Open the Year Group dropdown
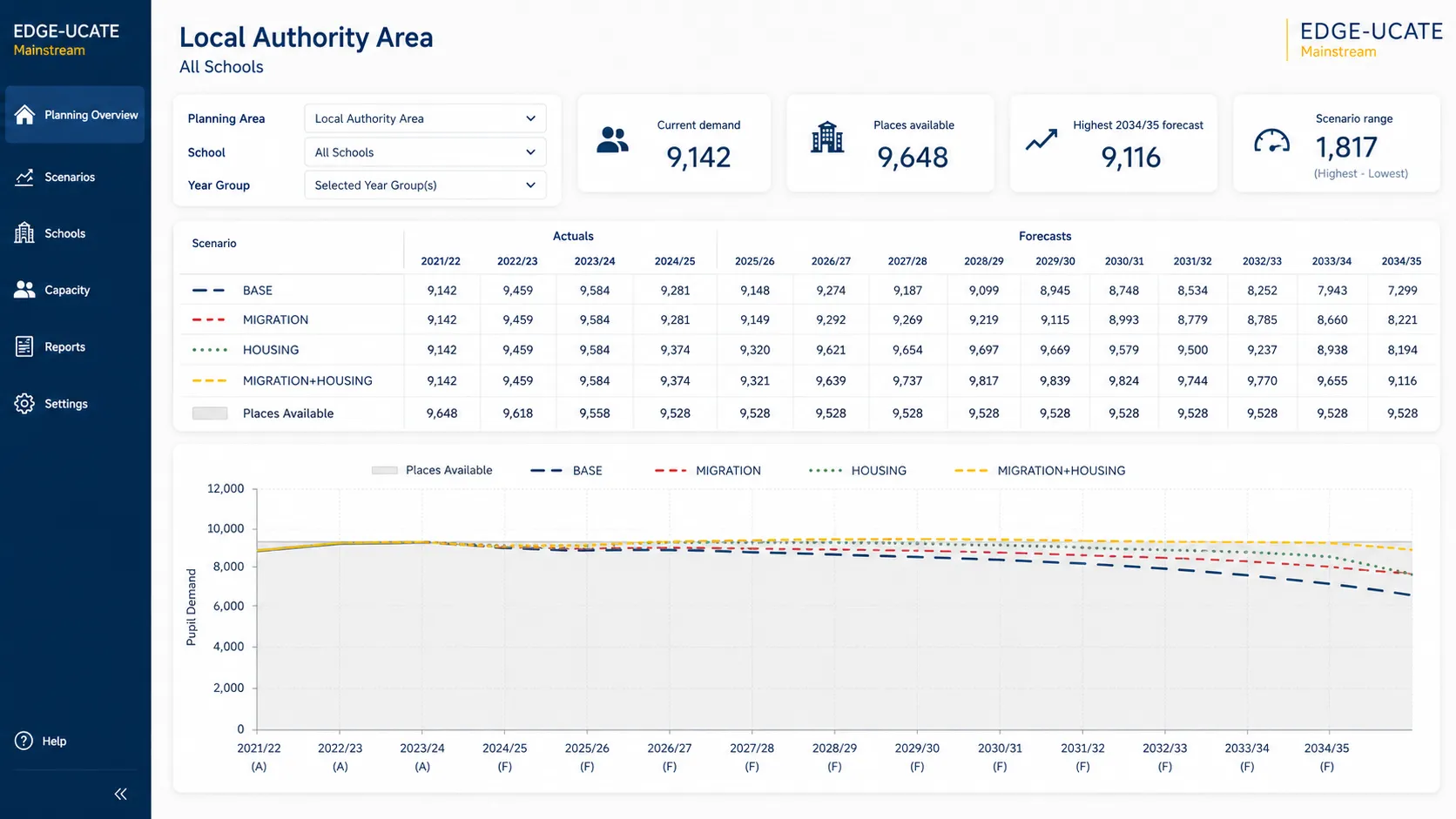Image resolution: width=1456 pixels, height=819 pixels. pos(425,185)
